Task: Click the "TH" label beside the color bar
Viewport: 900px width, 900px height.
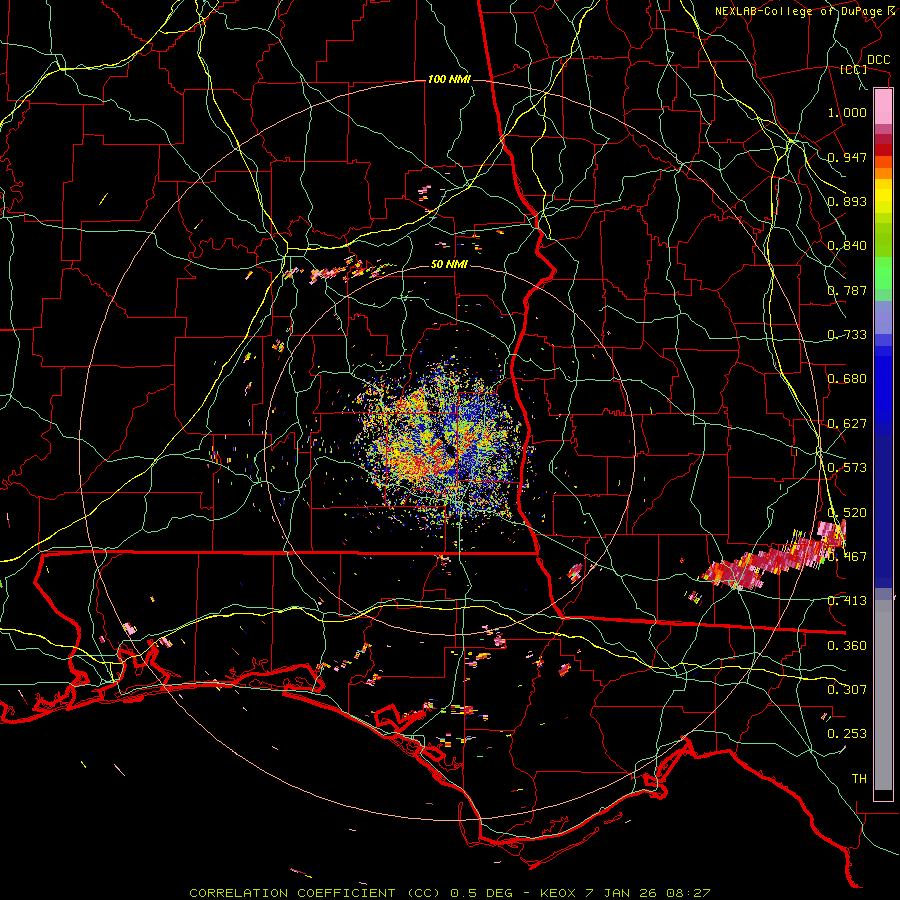Action: [x=859, y=779]
